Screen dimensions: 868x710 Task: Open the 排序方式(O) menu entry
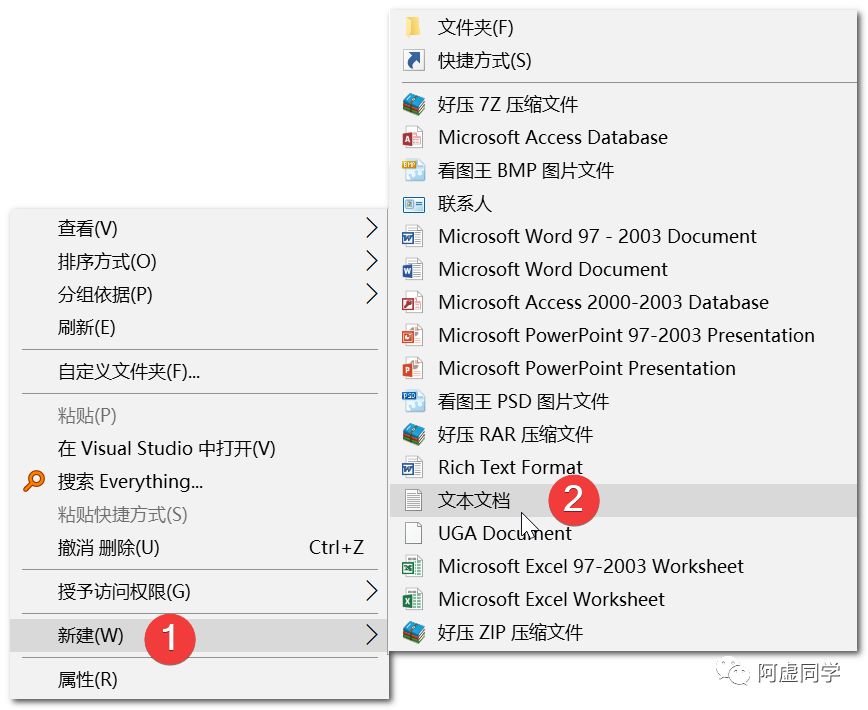199,261
